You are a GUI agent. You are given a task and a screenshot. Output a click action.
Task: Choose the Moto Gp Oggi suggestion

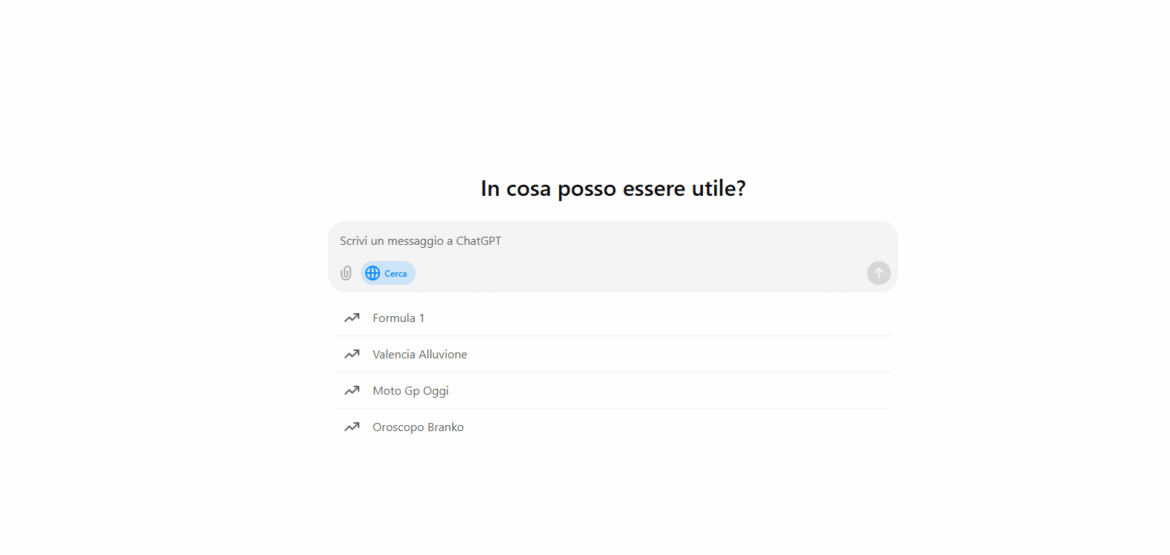click(x=410, y=391)
